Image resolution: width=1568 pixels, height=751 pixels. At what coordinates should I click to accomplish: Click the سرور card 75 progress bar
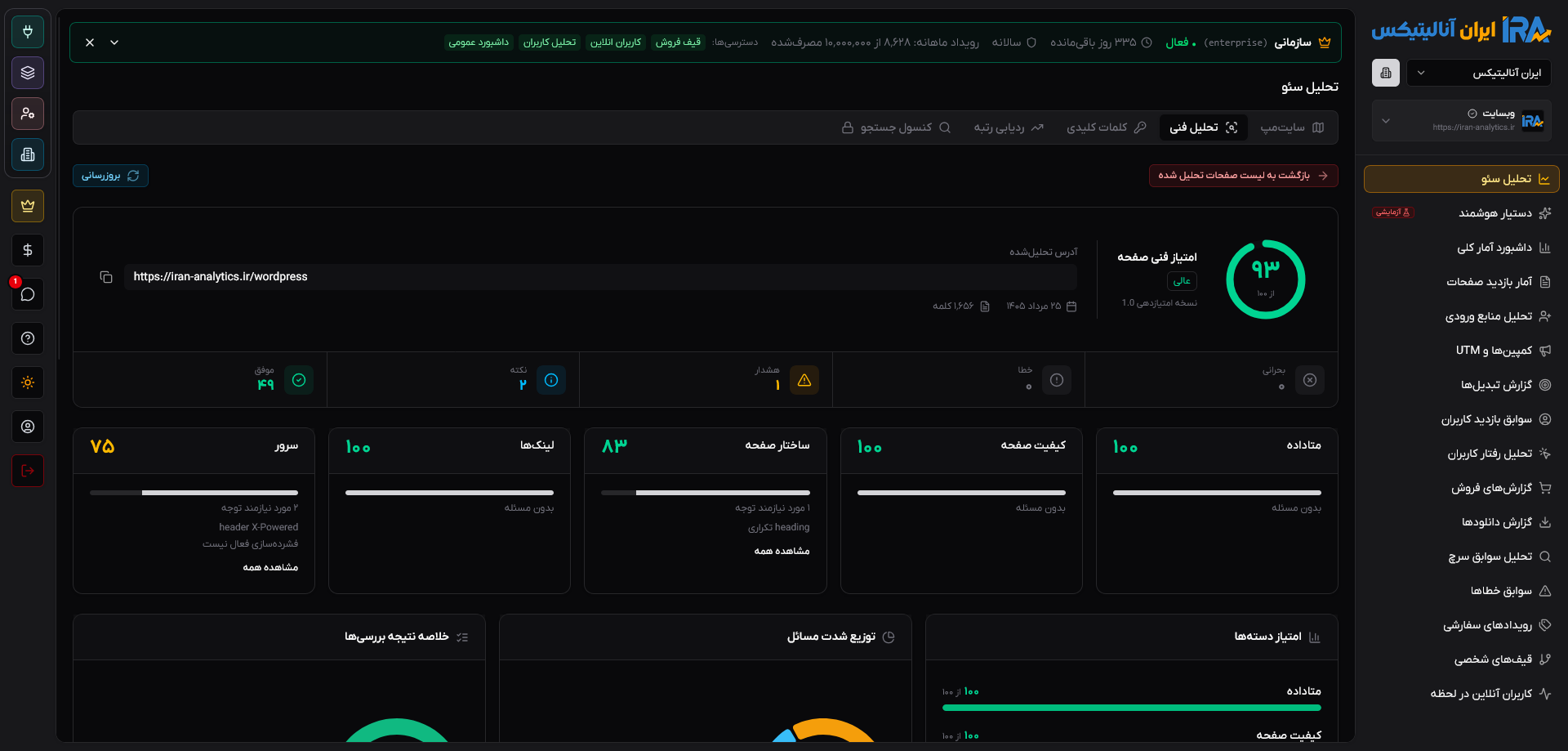(x=194, y=493)
